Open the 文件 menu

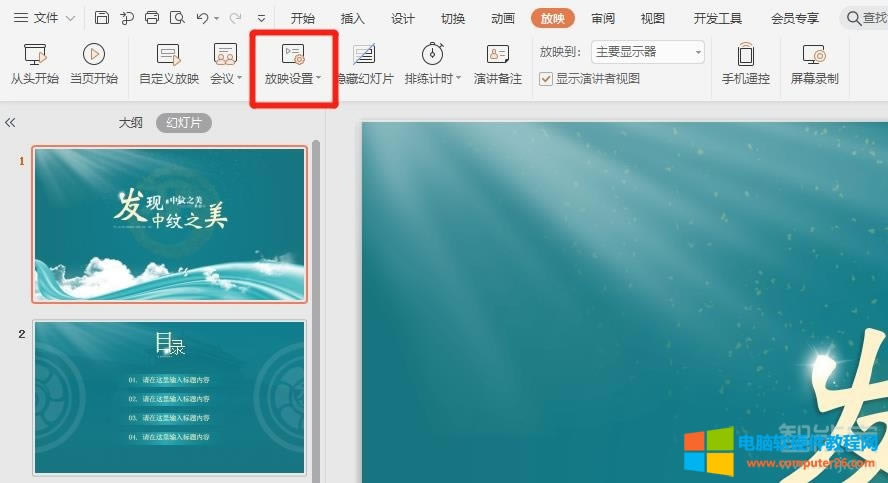[36, 18]
